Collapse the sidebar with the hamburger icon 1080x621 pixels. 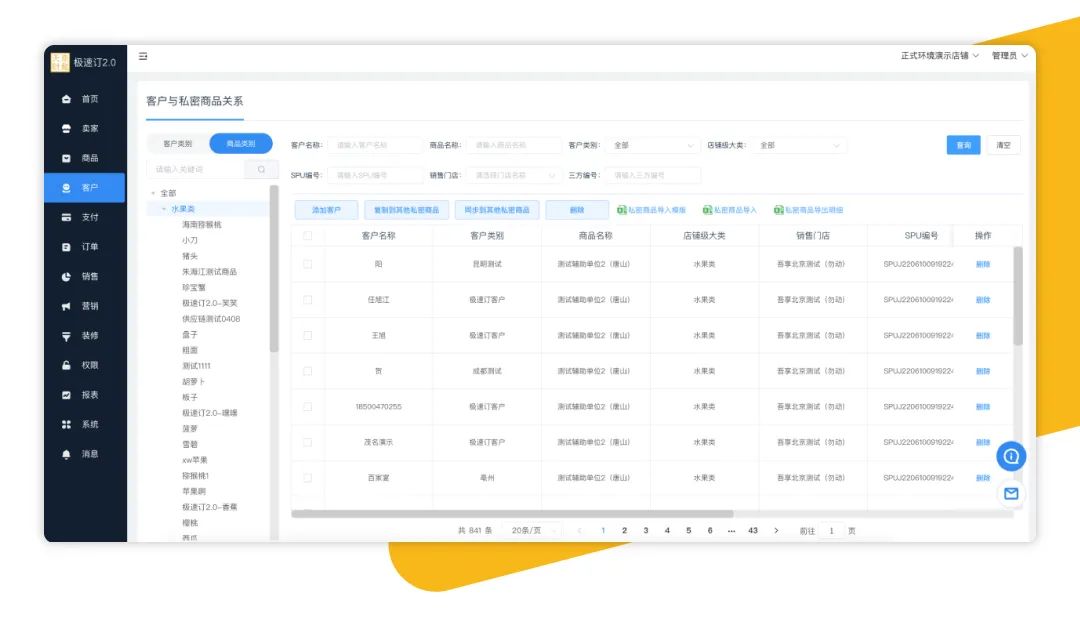pos(143,56)
